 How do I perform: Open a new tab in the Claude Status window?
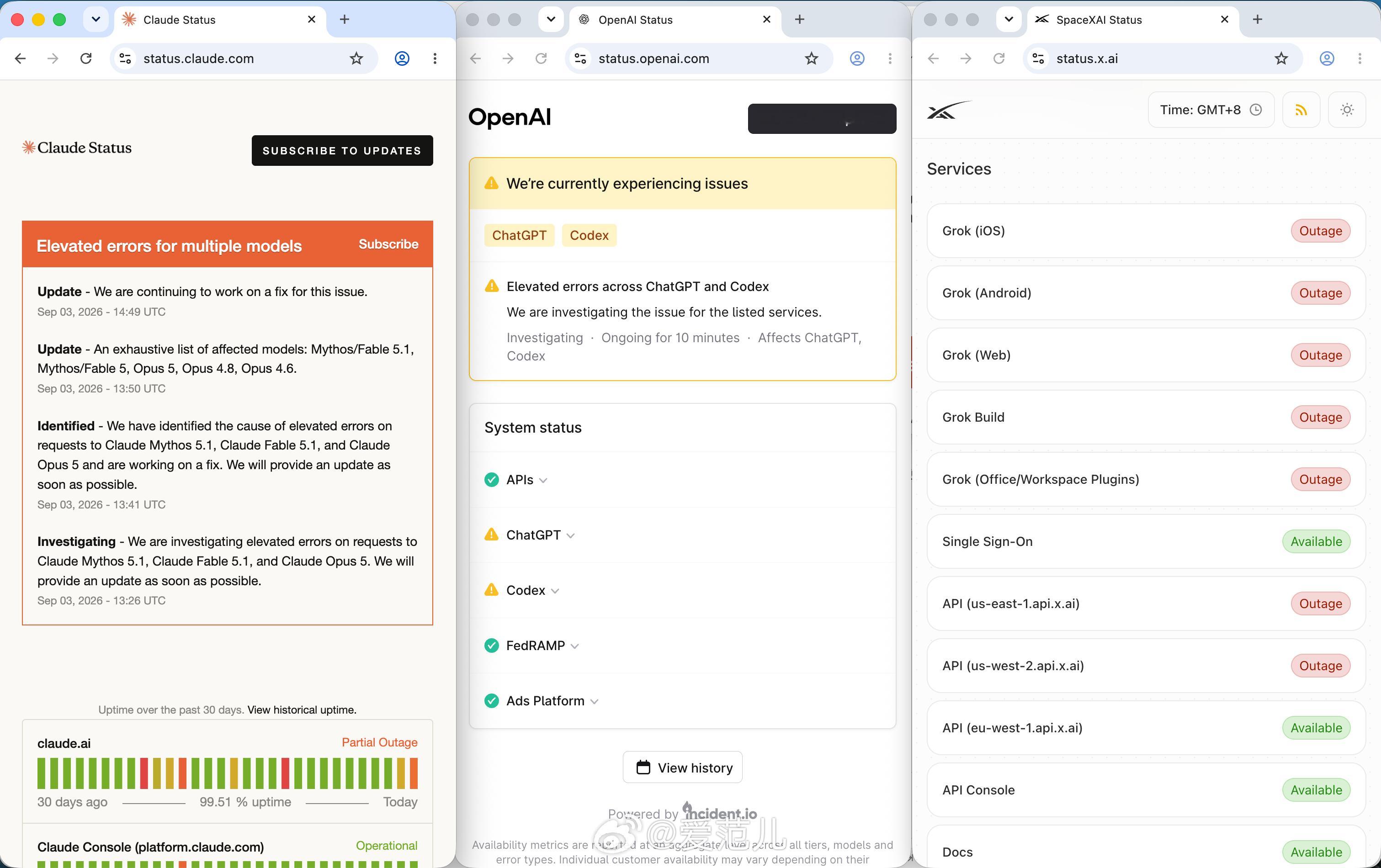tap(344, 20)
